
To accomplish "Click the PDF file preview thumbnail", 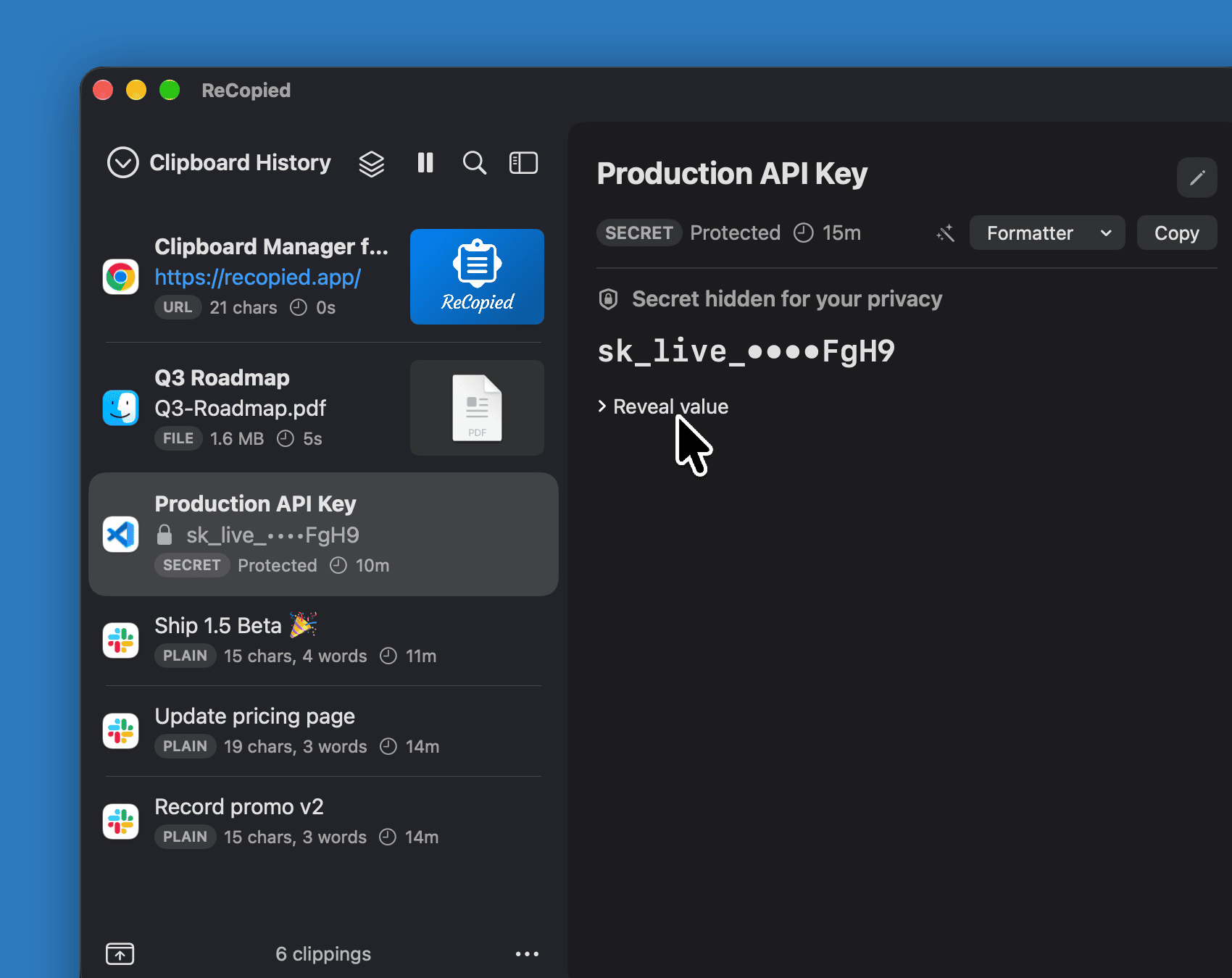I will pos(477,408).
